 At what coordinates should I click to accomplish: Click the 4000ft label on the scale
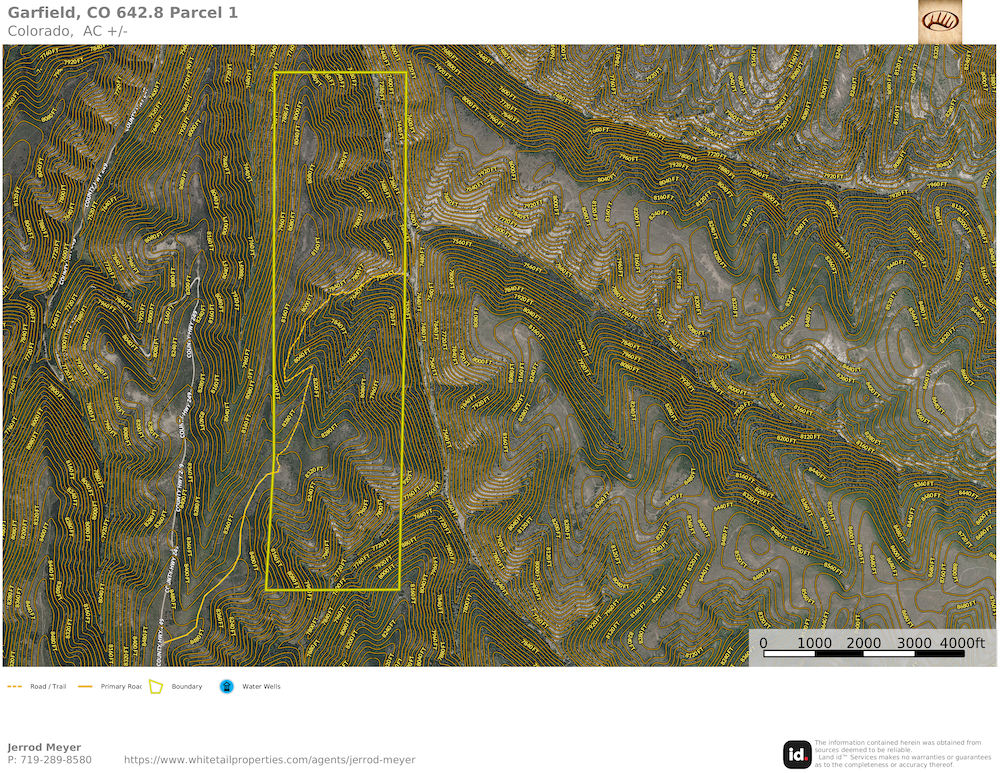point(964,642)
